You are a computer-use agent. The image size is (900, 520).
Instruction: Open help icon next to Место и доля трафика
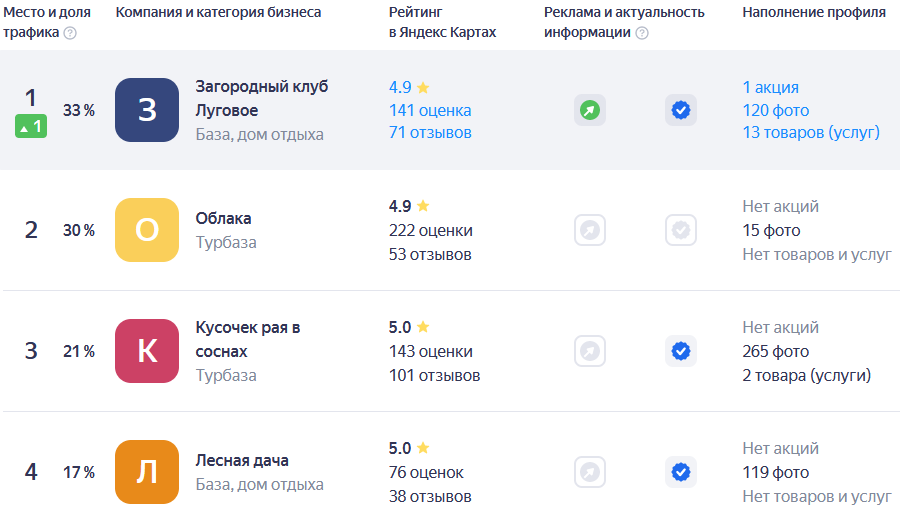coord(70,33)
